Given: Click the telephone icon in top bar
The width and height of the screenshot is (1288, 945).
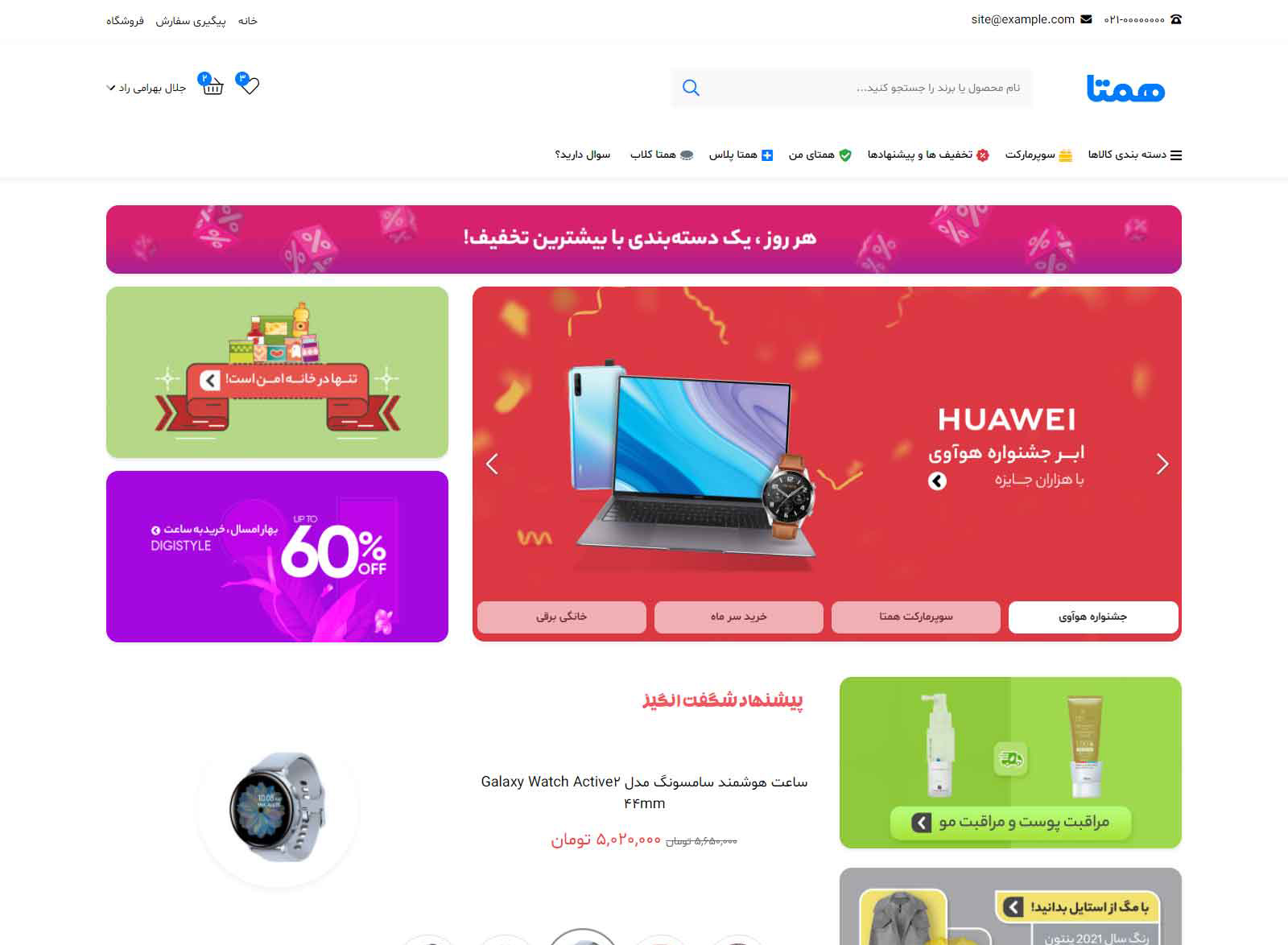Looking at the screenshot, I should (1175, 19).
